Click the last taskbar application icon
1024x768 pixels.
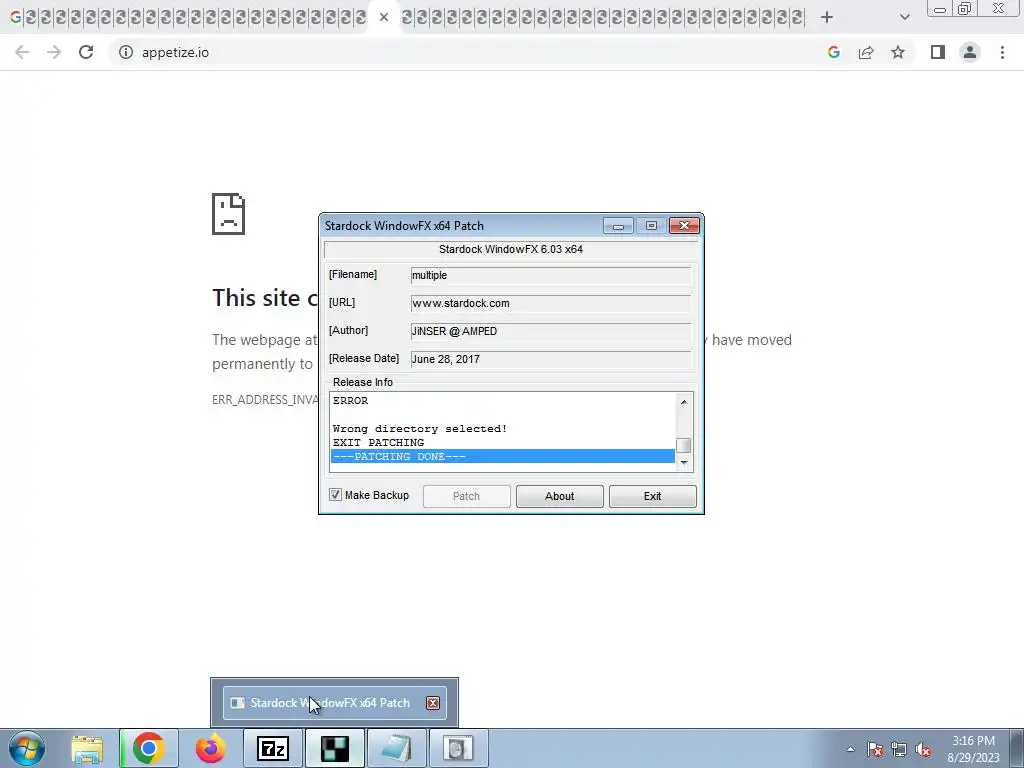pos(458,748)
